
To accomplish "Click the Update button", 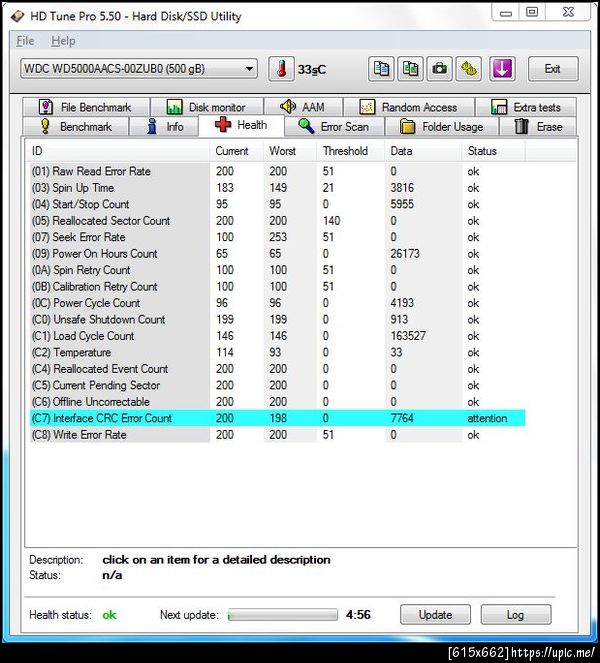I will click(x=435, y=614).
